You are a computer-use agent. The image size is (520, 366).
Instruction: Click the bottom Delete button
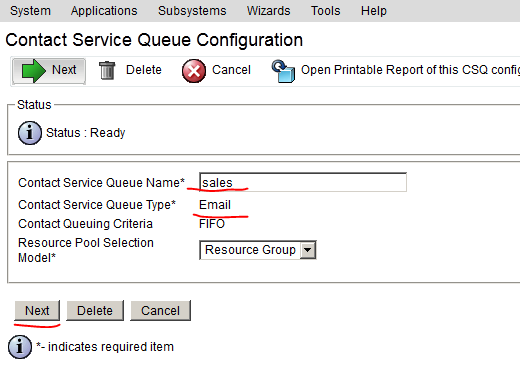tap(95, 311)
